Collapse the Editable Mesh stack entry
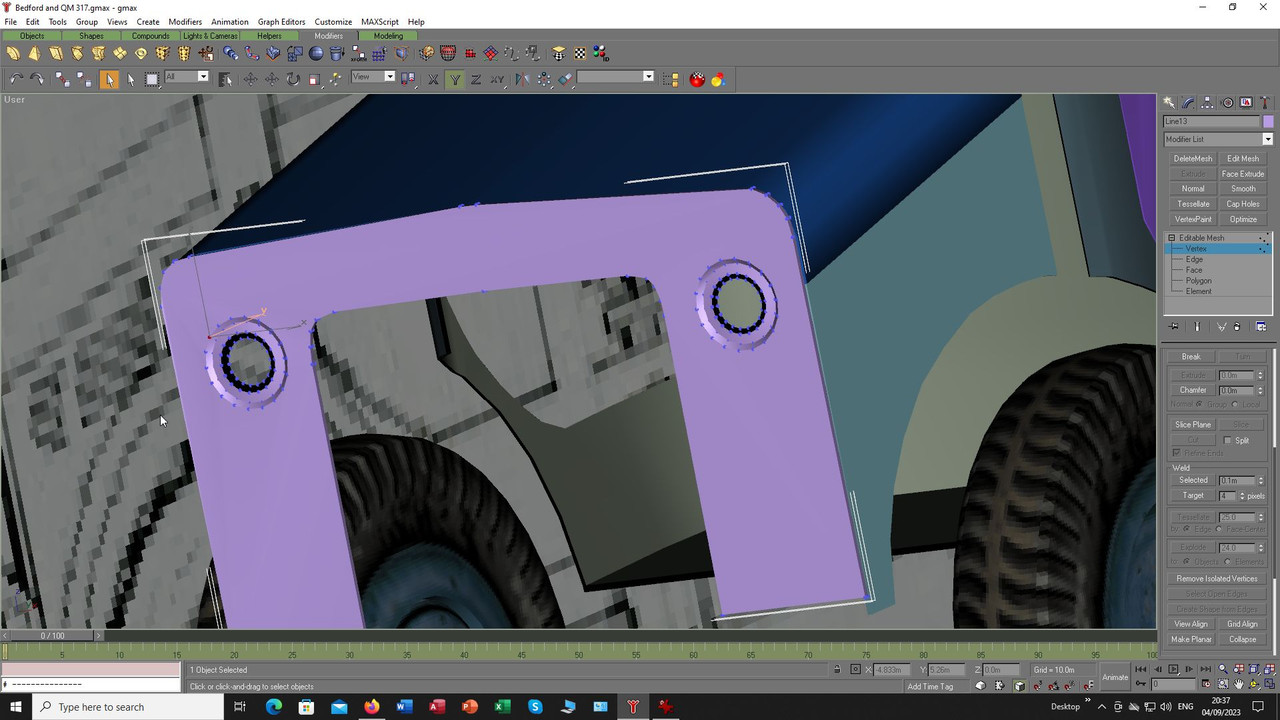 tap(1172, 238)
